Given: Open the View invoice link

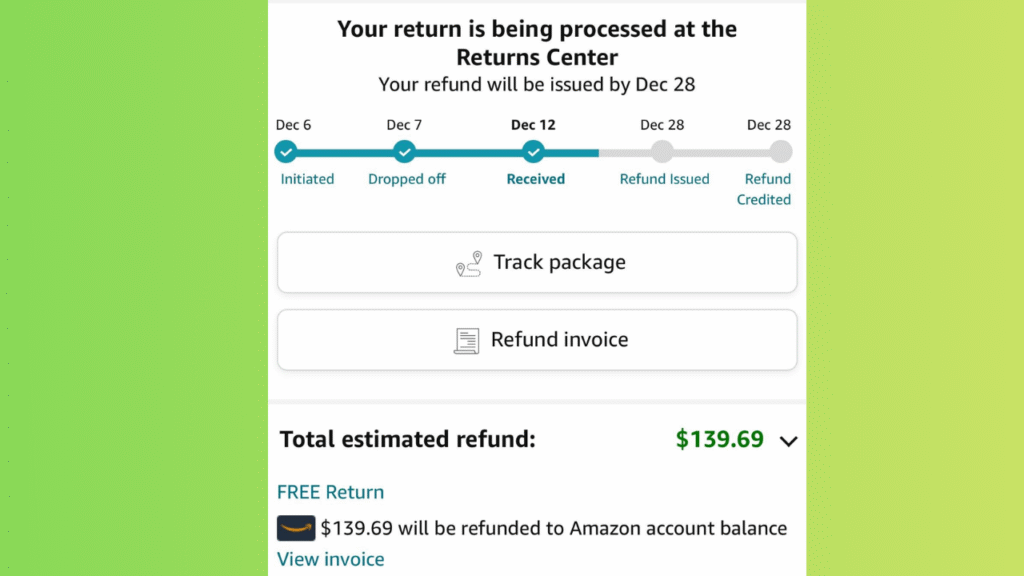Looking at the screenshot, I should point(330,559).
